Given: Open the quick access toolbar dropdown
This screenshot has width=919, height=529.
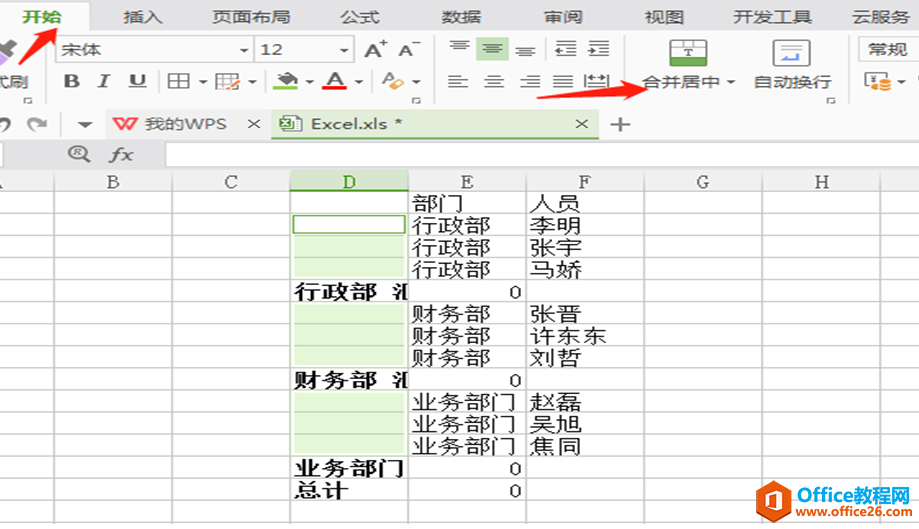Looking at the screenshot, I should point(85,125).
